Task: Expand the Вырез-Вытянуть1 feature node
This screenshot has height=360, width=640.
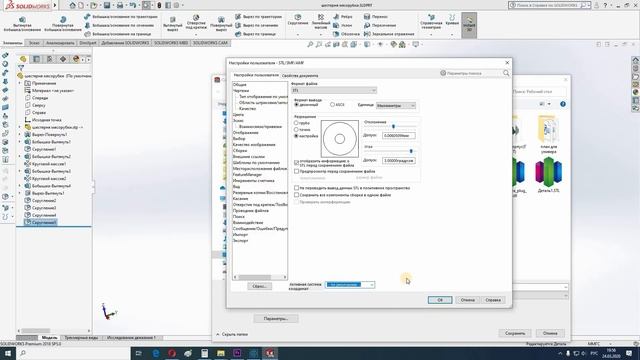Action: coord(19,193)
